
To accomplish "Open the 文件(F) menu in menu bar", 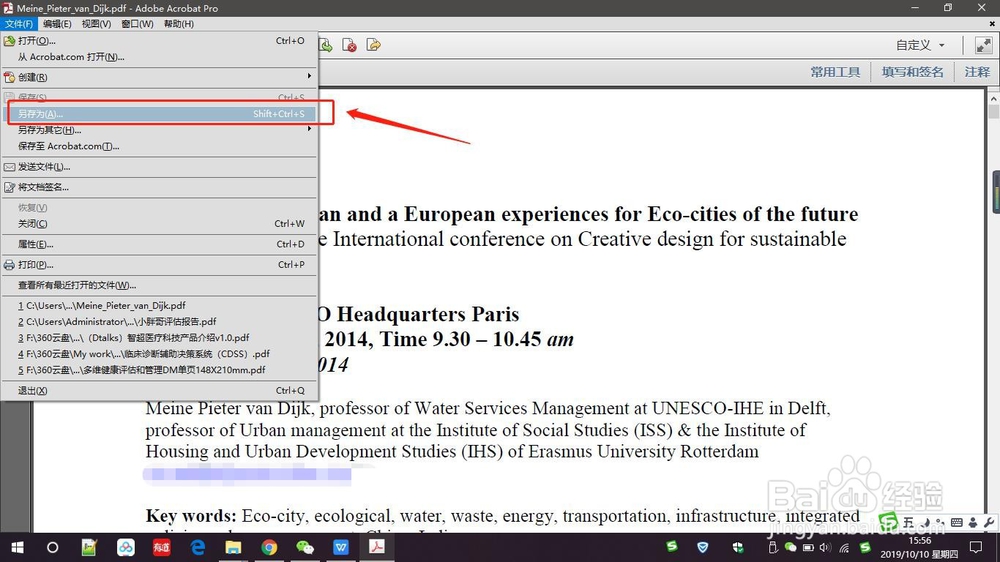I will [18, 24].
